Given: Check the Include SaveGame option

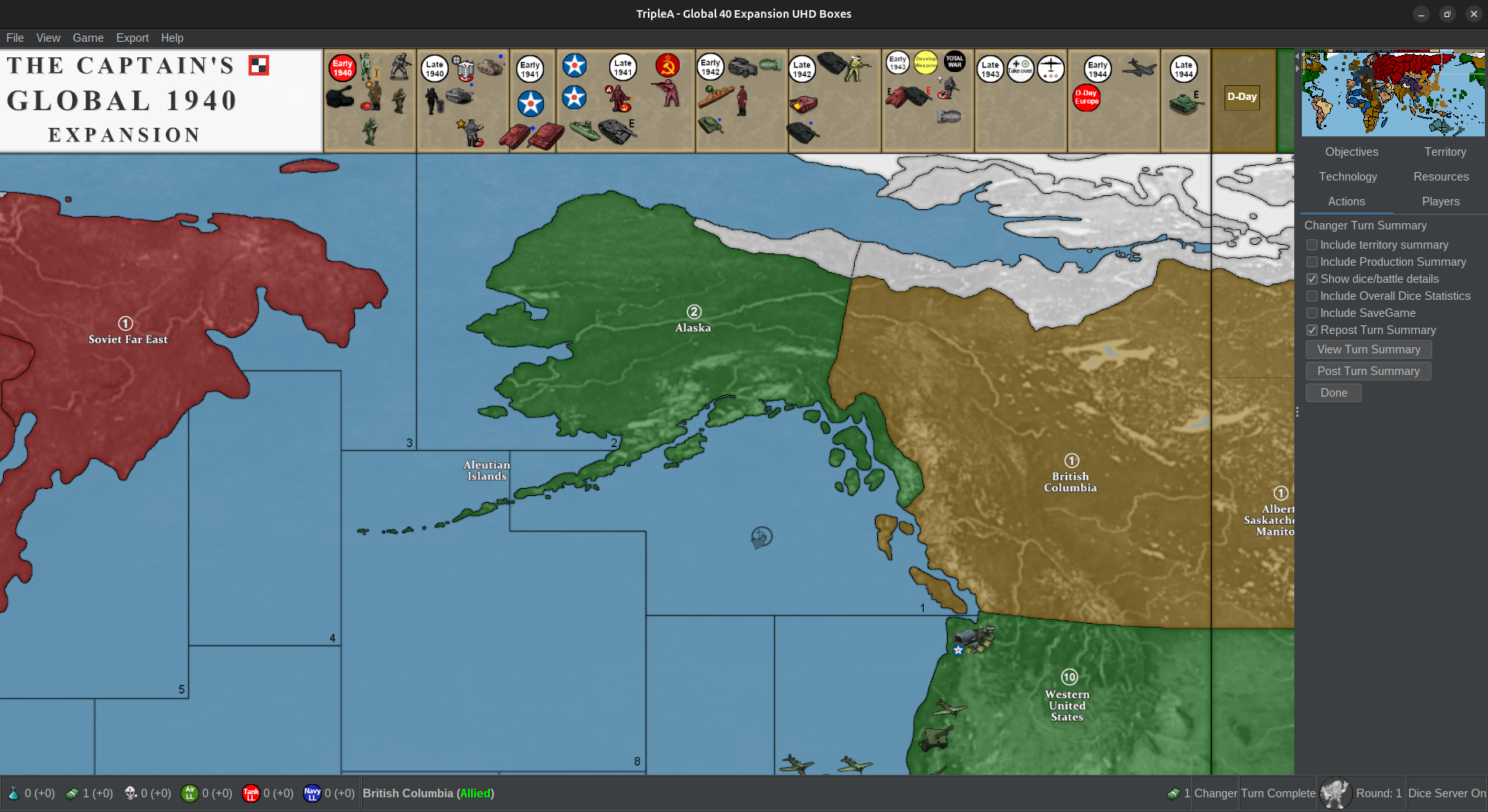Looking at the screenshot, I should click(1312, 313).
